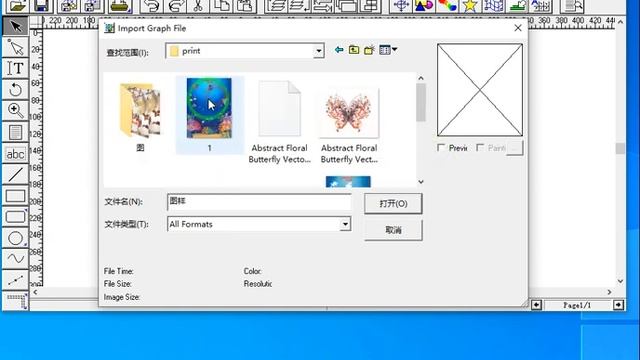The width and height of the screenshot is (640, 360).
Task: Select the blank Abstract Floral Butterfly Vector file
Action: coord(280,122)
